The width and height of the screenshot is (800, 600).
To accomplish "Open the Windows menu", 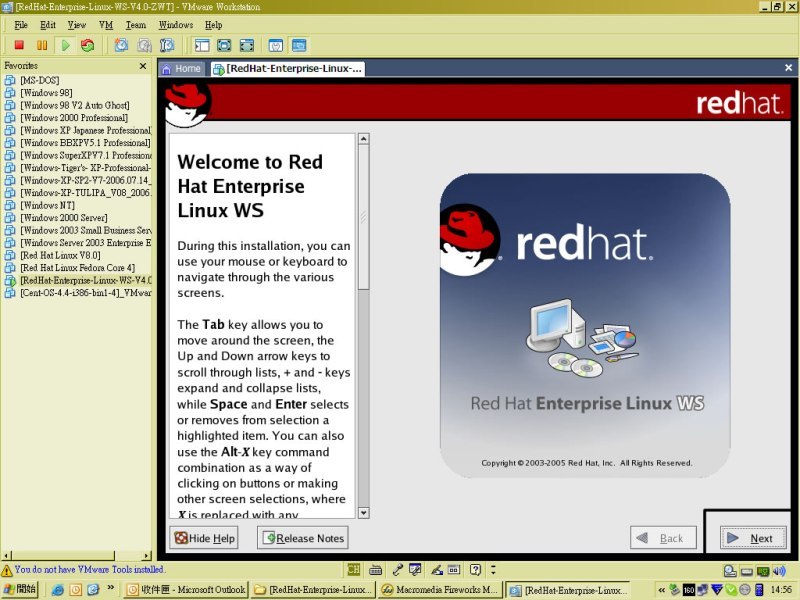I will [176, 25].
